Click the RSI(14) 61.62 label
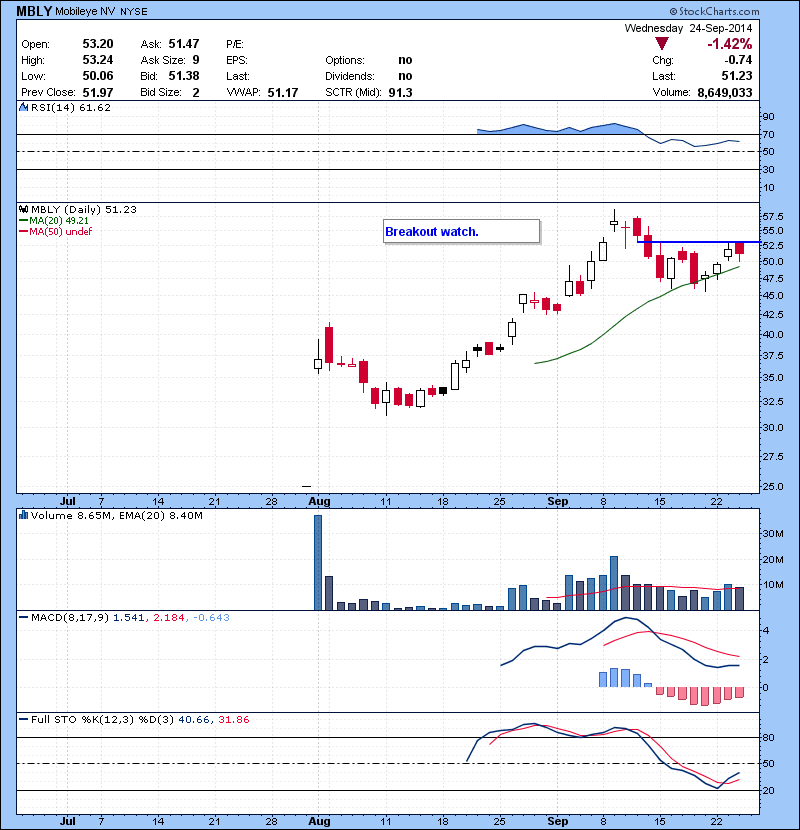 pos(71,107)
